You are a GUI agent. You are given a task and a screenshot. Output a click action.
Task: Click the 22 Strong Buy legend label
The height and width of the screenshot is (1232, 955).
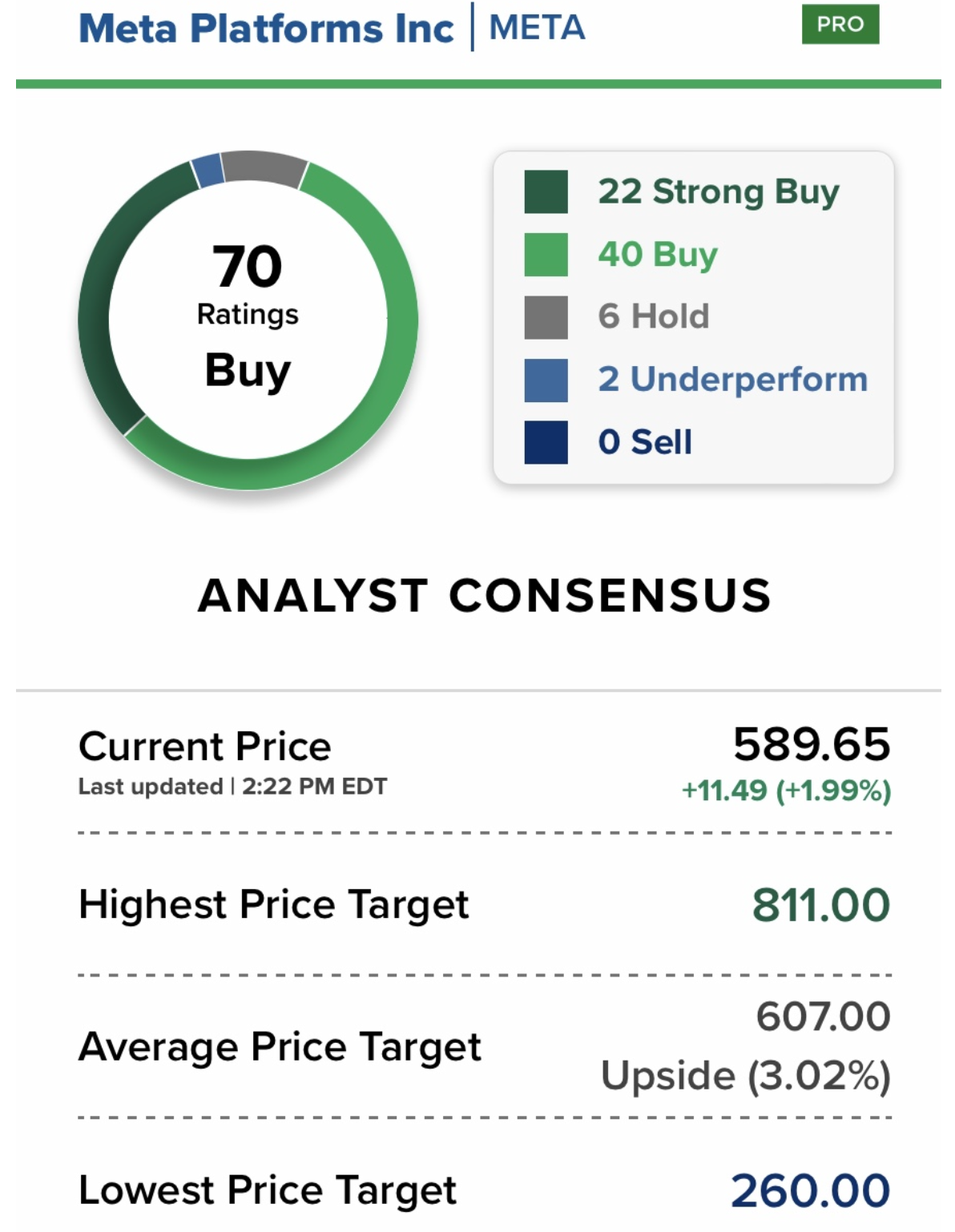718,192
